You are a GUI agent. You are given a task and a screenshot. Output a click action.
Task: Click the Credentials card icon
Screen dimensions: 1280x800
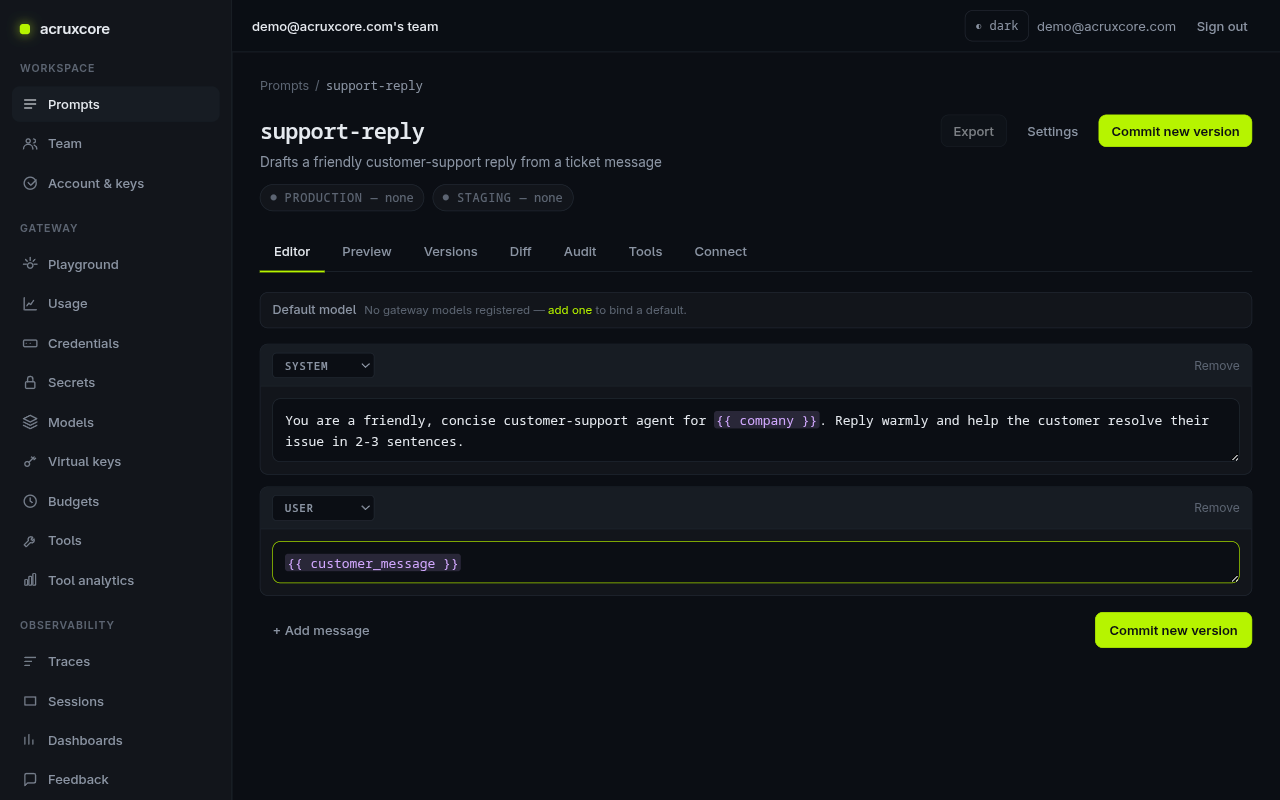(30, 343)
